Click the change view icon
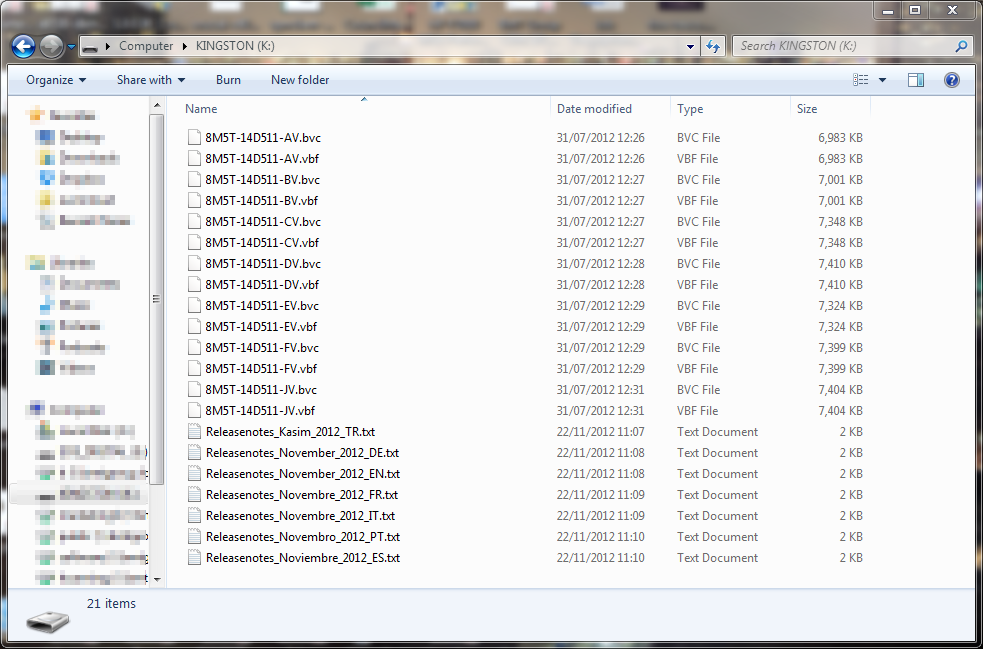 coord(860,80)
